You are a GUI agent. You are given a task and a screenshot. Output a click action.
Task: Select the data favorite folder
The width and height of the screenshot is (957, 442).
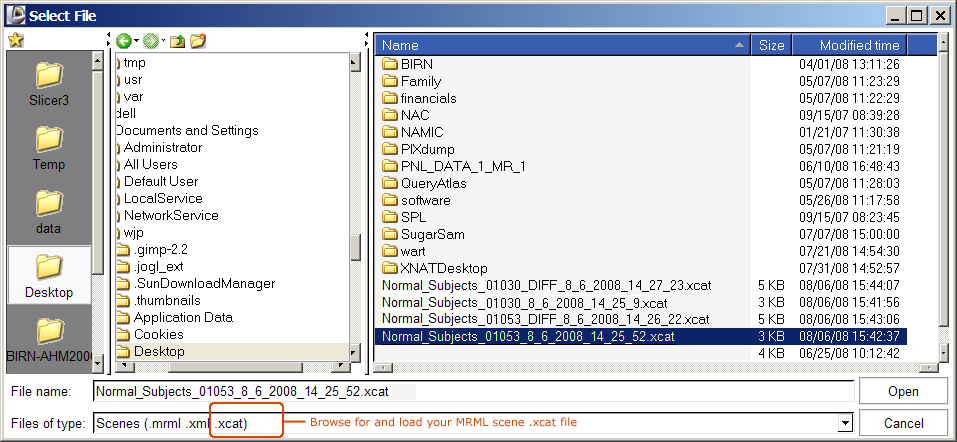coord(48,212)
